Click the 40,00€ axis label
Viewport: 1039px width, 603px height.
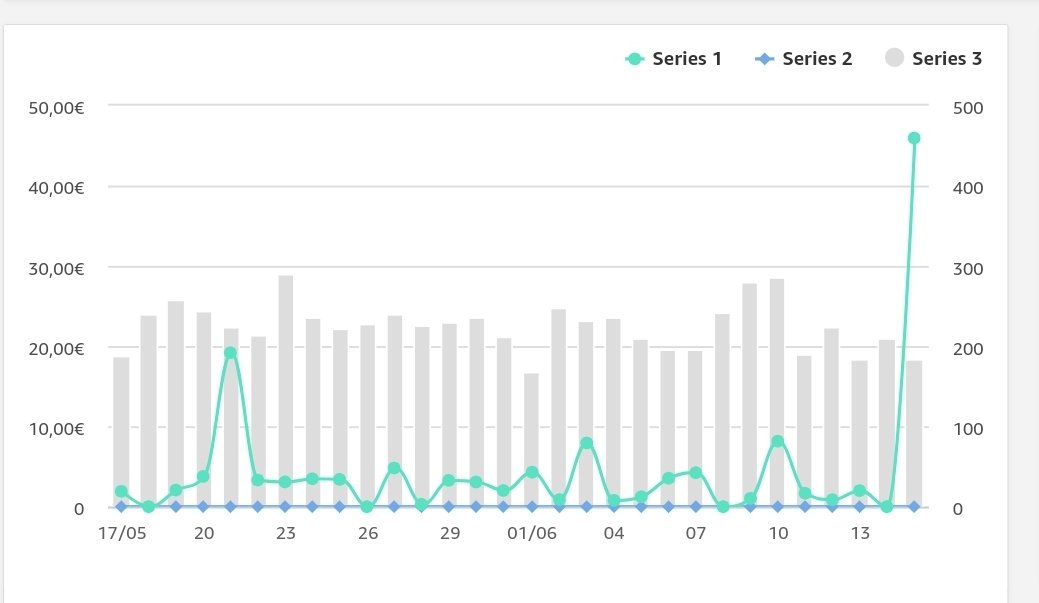tap(56, 188)
